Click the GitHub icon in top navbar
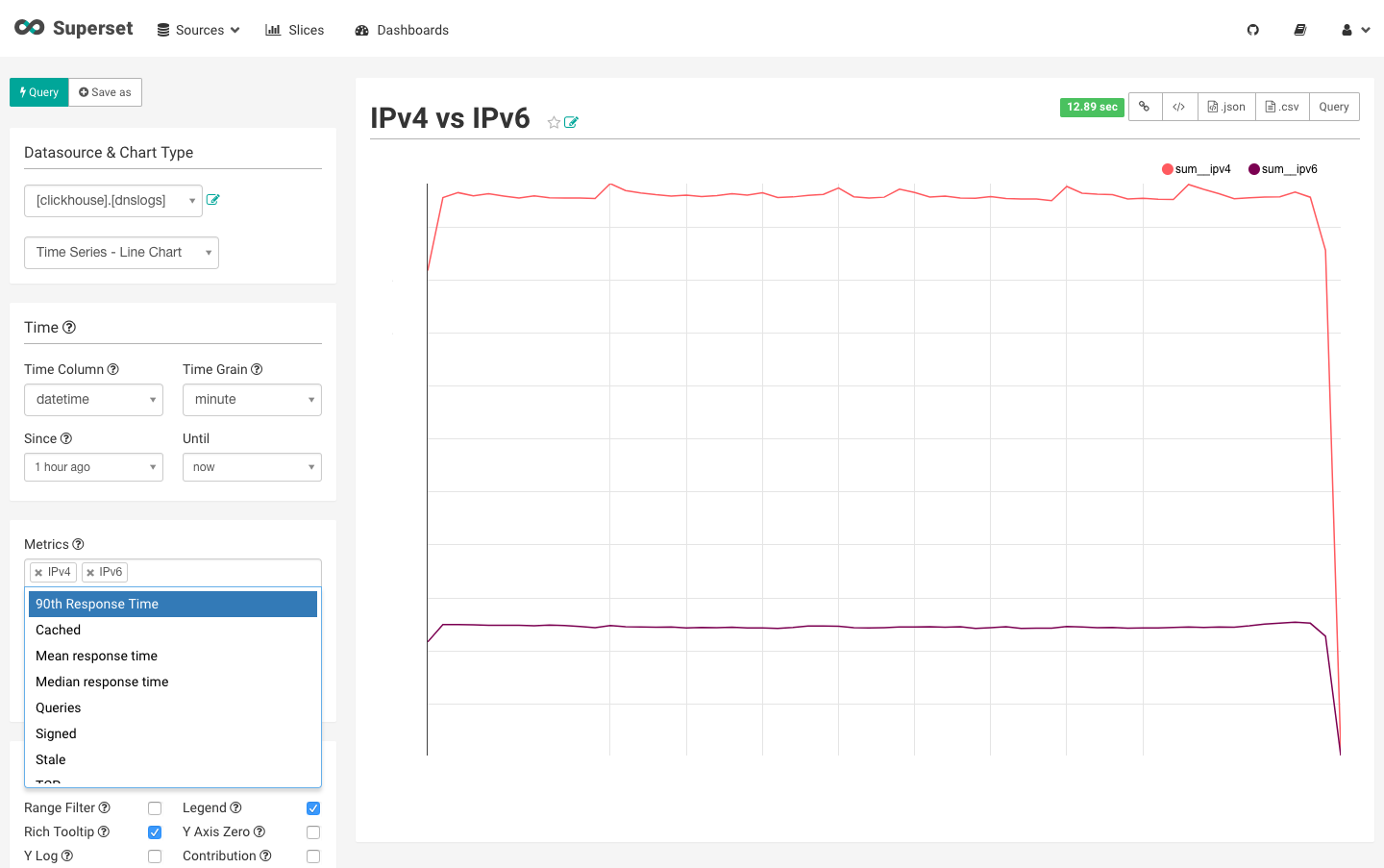This screenshot has width=1384, height=868. [1252, 30]
